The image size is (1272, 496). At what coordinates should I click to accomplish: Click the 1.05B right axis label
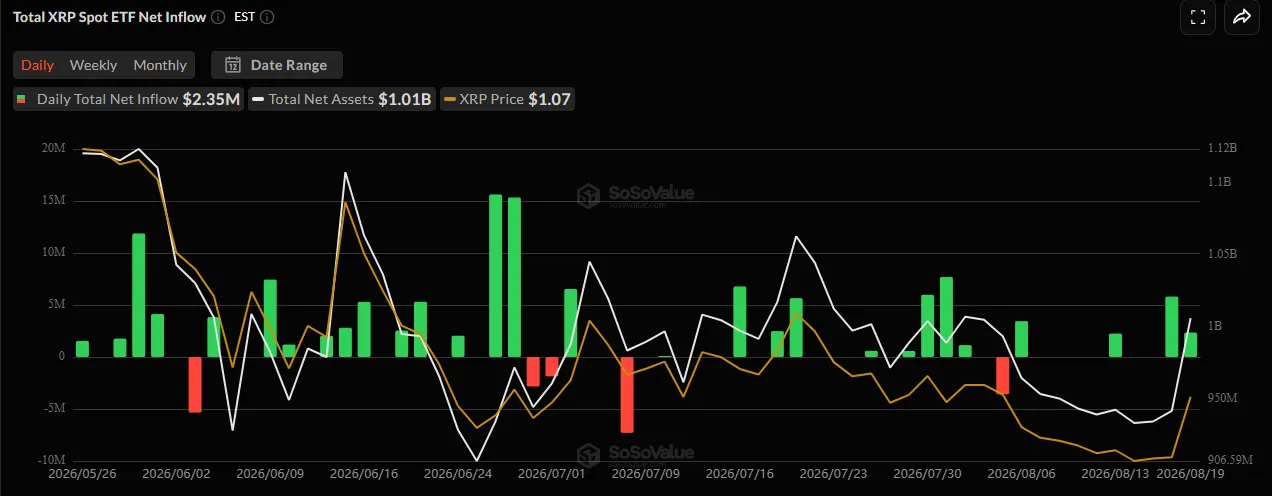[1222, 254]
